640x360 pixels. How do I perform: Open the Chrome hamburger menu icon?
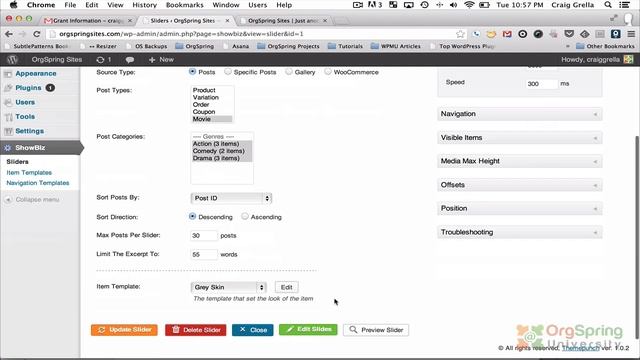(x=631, y=34)
